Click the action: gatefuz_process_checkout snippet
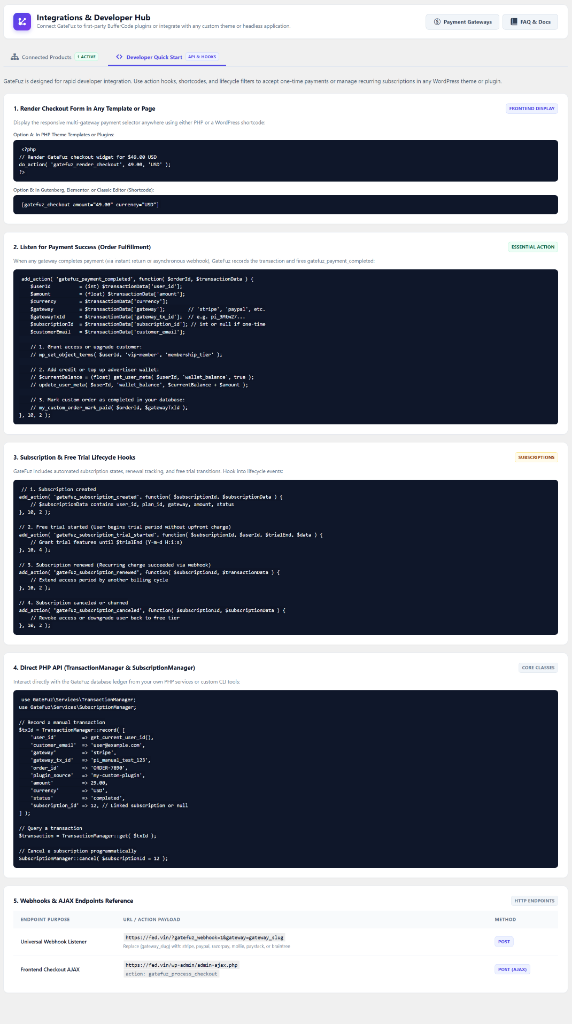The image size is (572, 1024). 171,974
